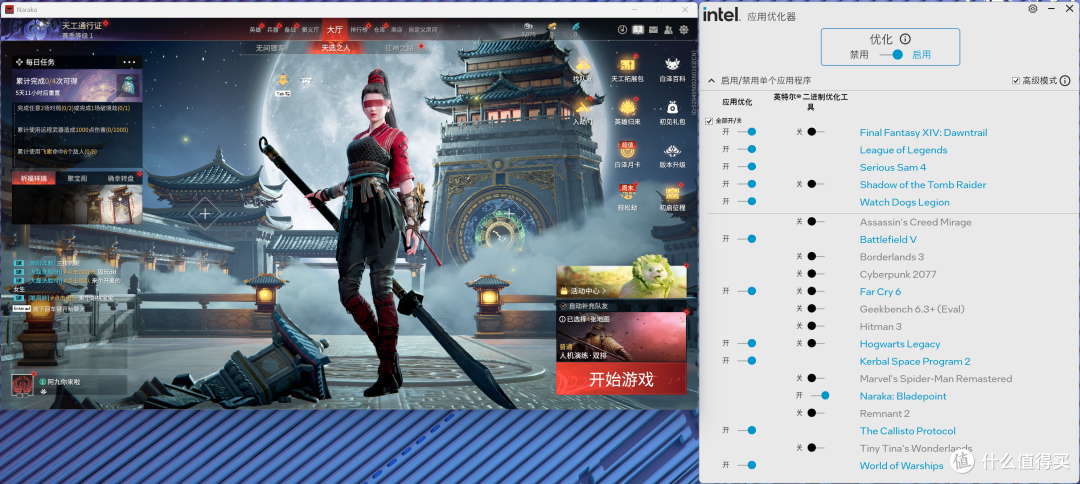Image resolution: width=1080 pixels, height=484 pixels.
Task: Select the 大厅 lobby tab
Action: tap(335, 30)
